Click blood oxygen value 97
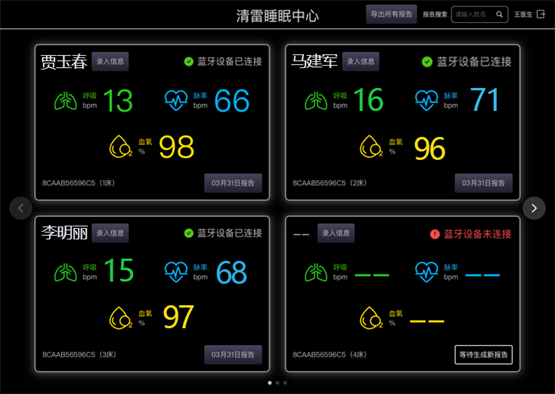The image size is (555, 394). (x=178, y=317)
